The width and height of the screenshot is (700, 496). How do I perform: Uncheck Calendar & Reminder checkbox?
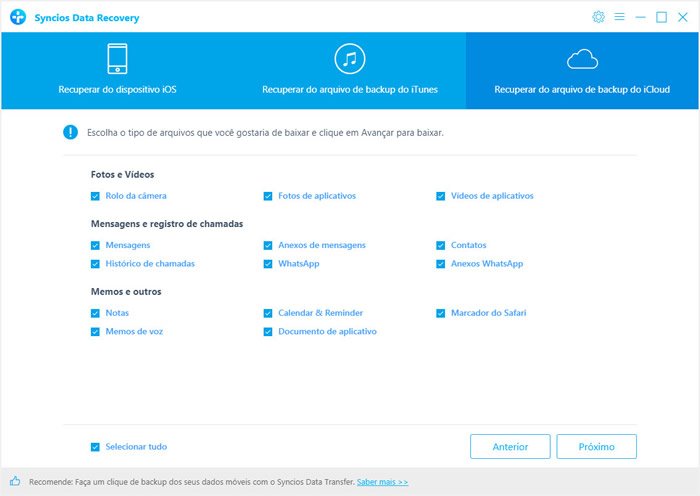point(268,313)
